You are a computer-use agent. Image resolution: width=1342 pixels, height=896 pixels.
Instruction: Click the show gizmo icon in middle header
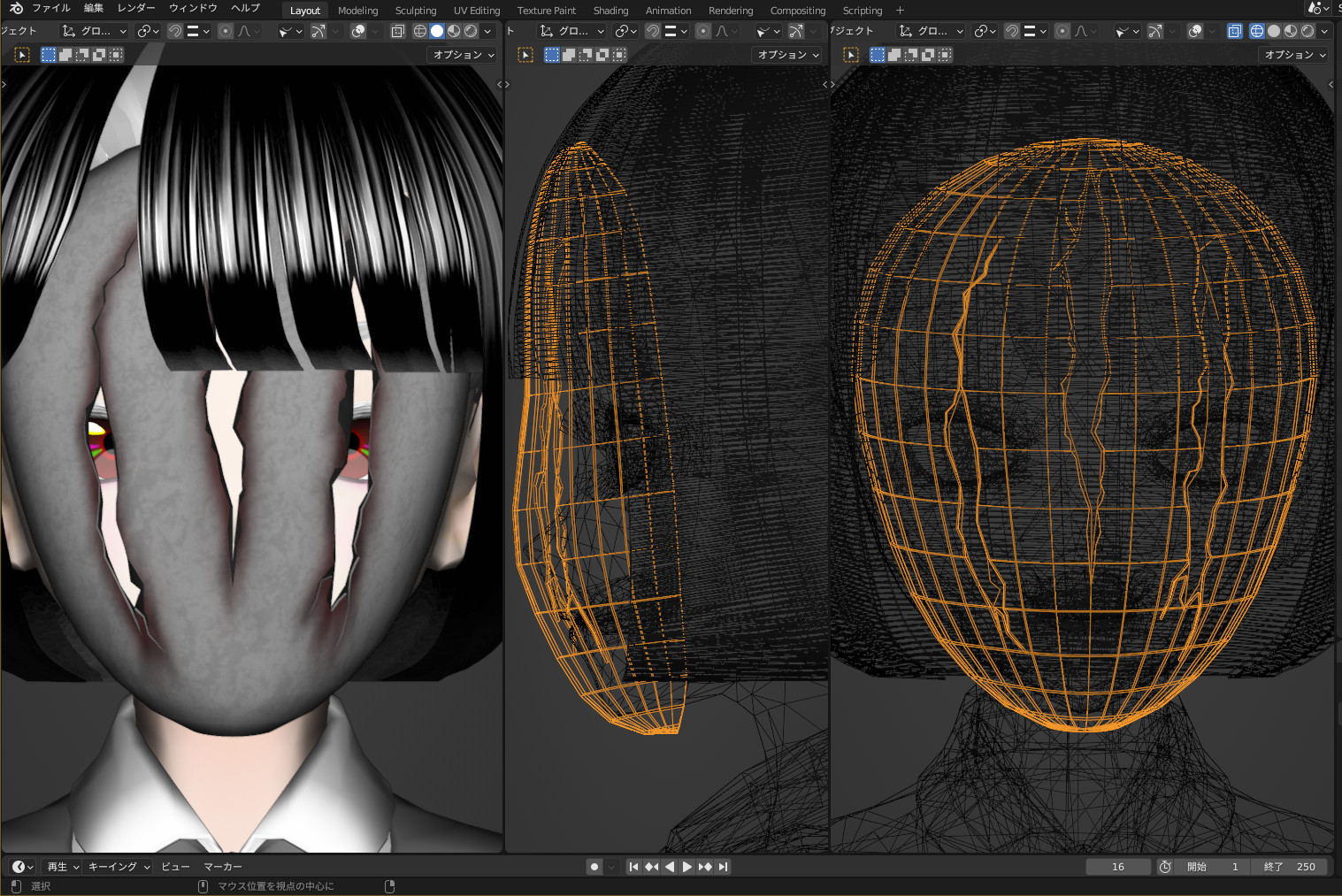pyautogui.click(x=763, y=30)
